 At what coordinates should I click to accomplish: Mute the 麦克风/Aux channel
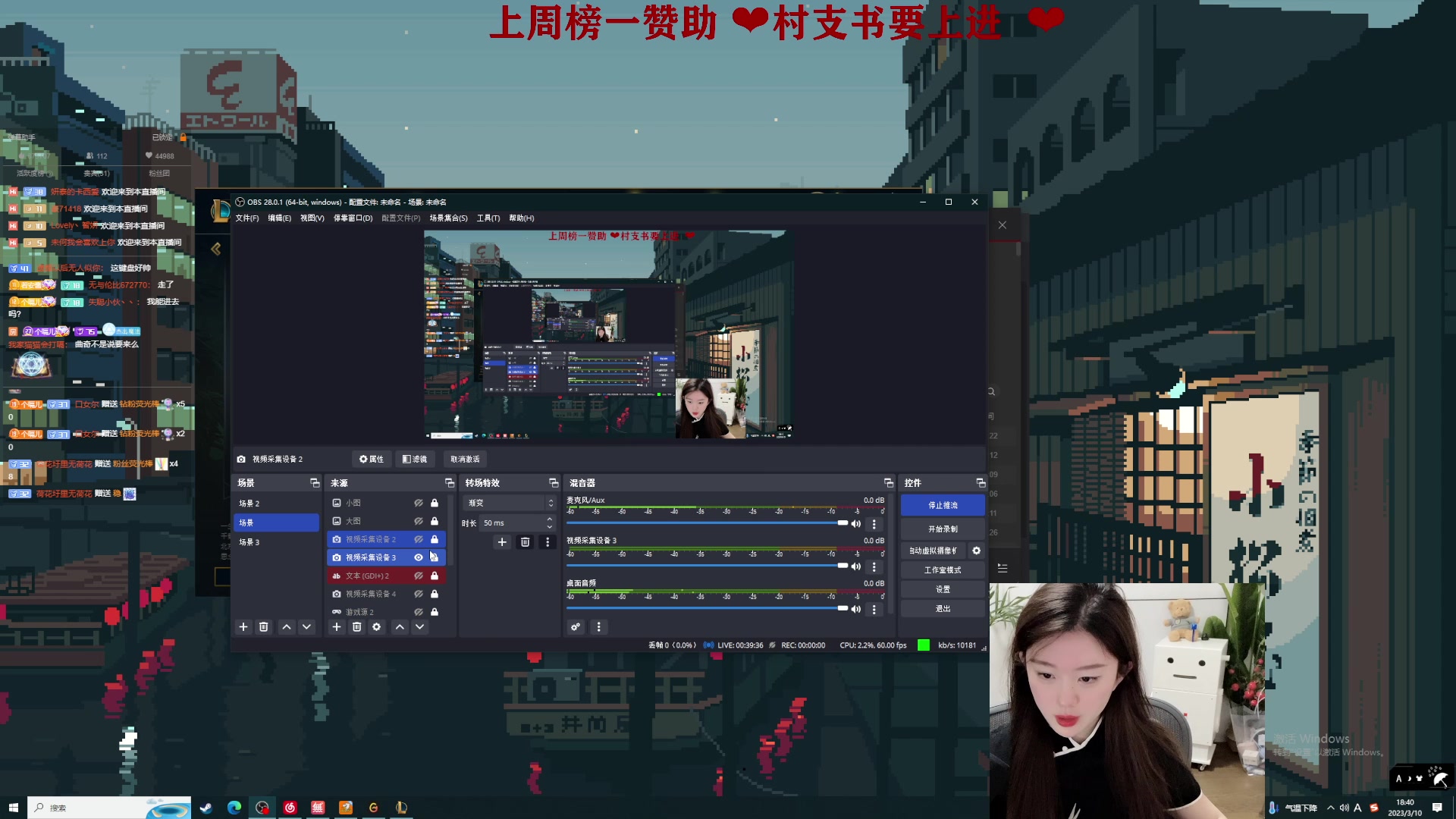856,524
